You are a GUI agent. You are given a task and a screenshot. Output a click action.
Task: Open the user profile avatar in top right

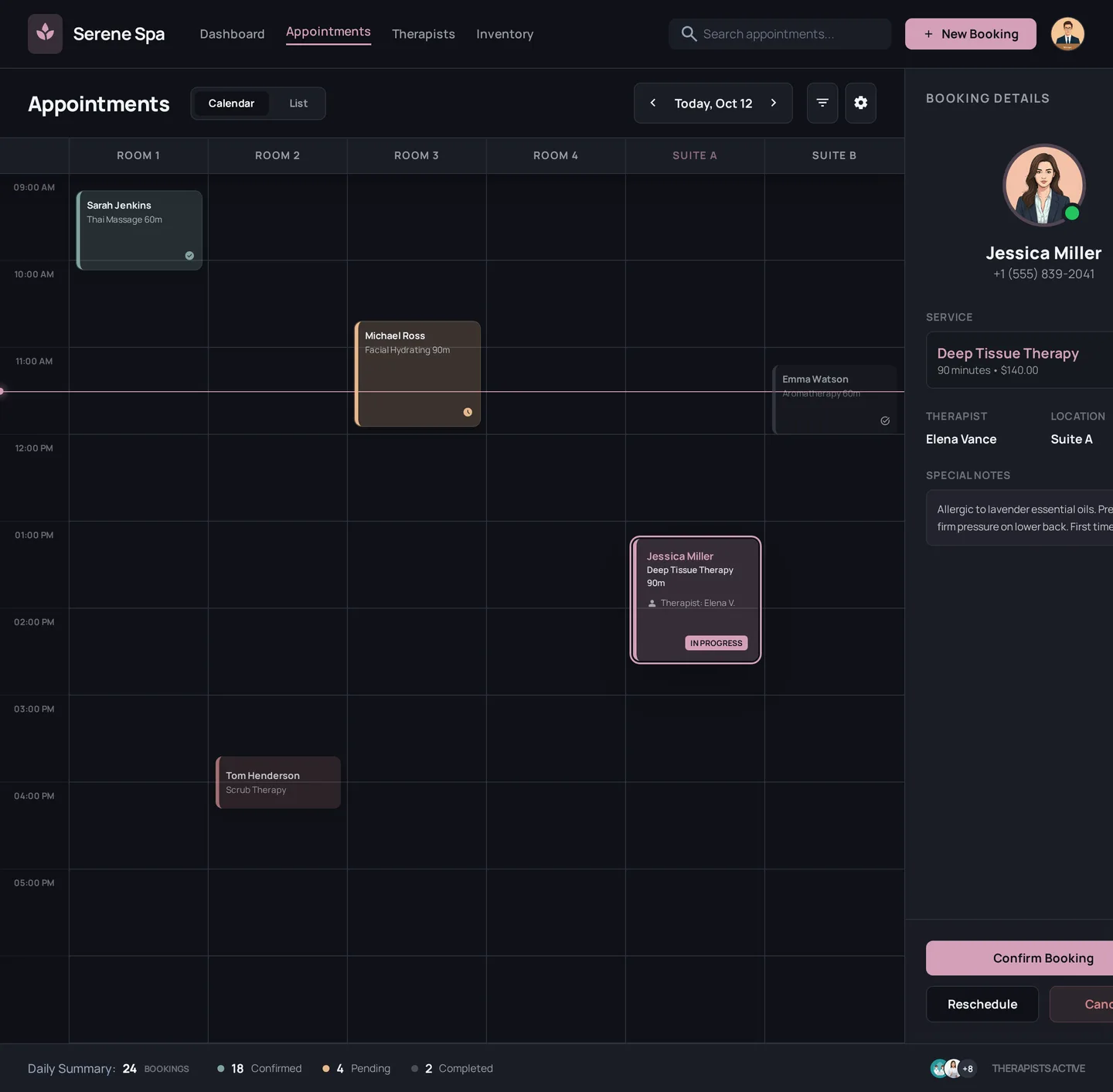[x=1067, y=33]
